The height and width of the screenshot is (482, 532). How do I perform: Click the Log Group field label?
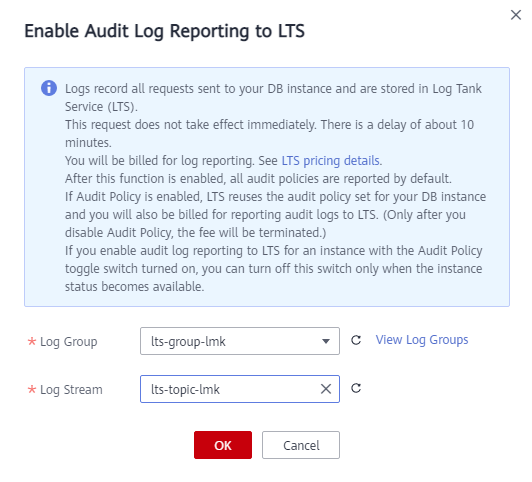coord(69,342)
